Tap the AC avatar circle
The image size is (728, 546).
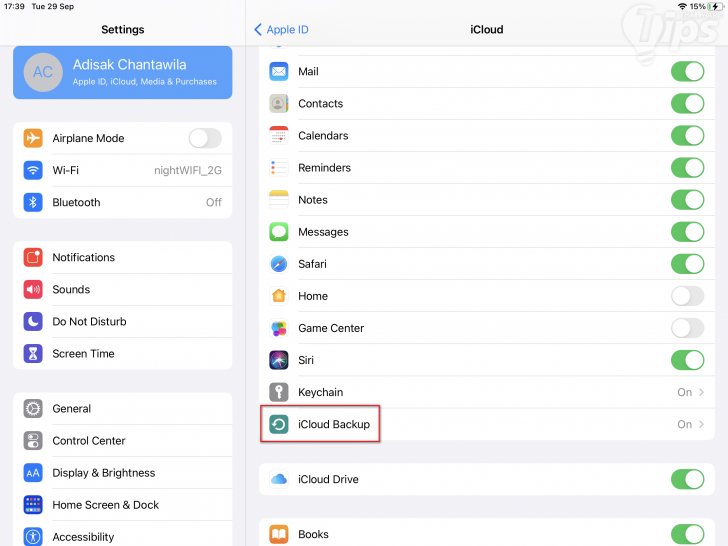click(43, 72)
